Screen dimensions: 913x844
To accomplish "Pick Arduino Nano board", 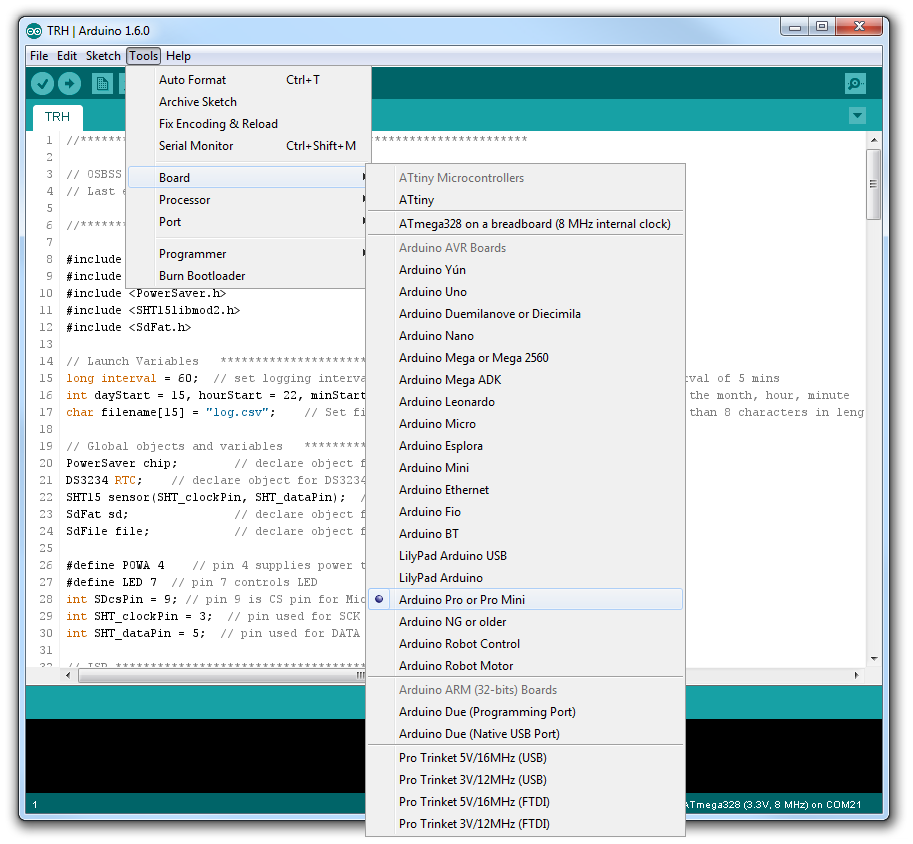I will [x=525, y=336].
